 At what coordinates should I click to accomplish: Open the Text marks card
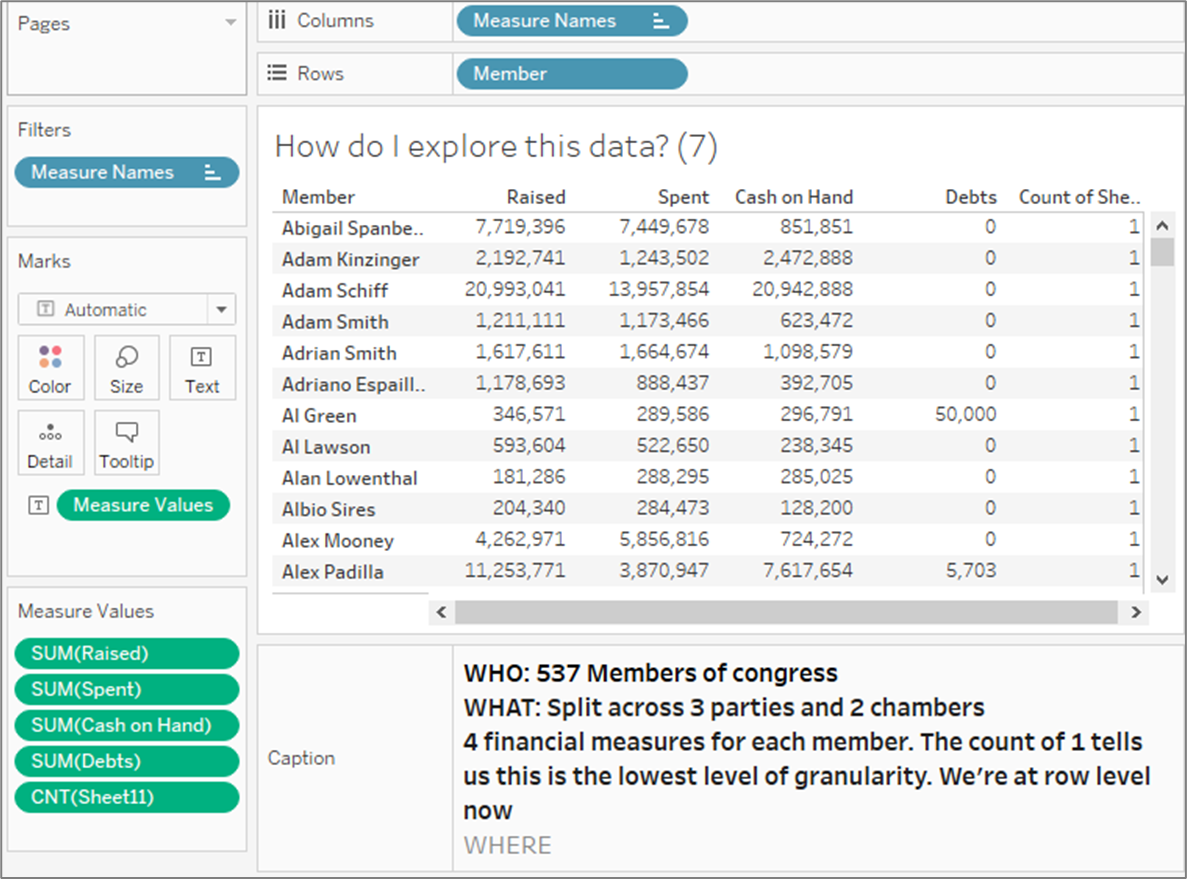[202, 368]
